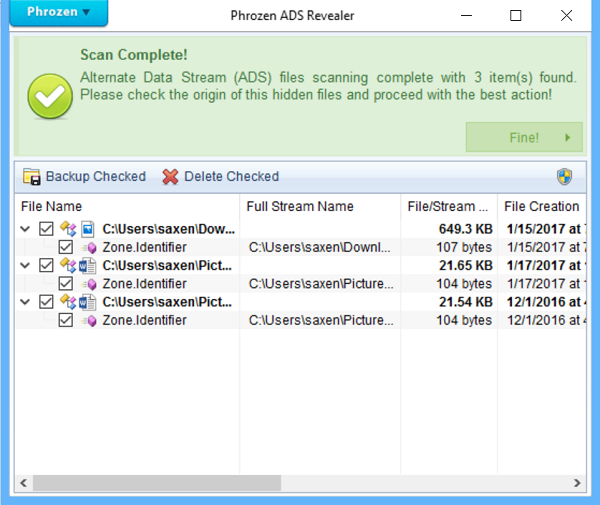Click the horizontal scrollbar right arrow
The image size is (600, 505).
(577, 483)
